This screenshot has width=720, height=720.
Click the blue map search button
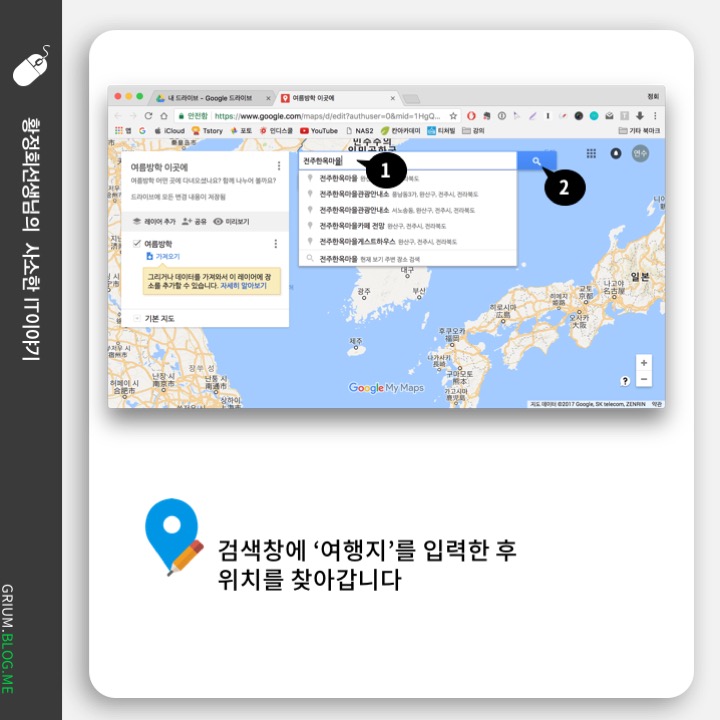pyautogui.click(x=537, y=161)
